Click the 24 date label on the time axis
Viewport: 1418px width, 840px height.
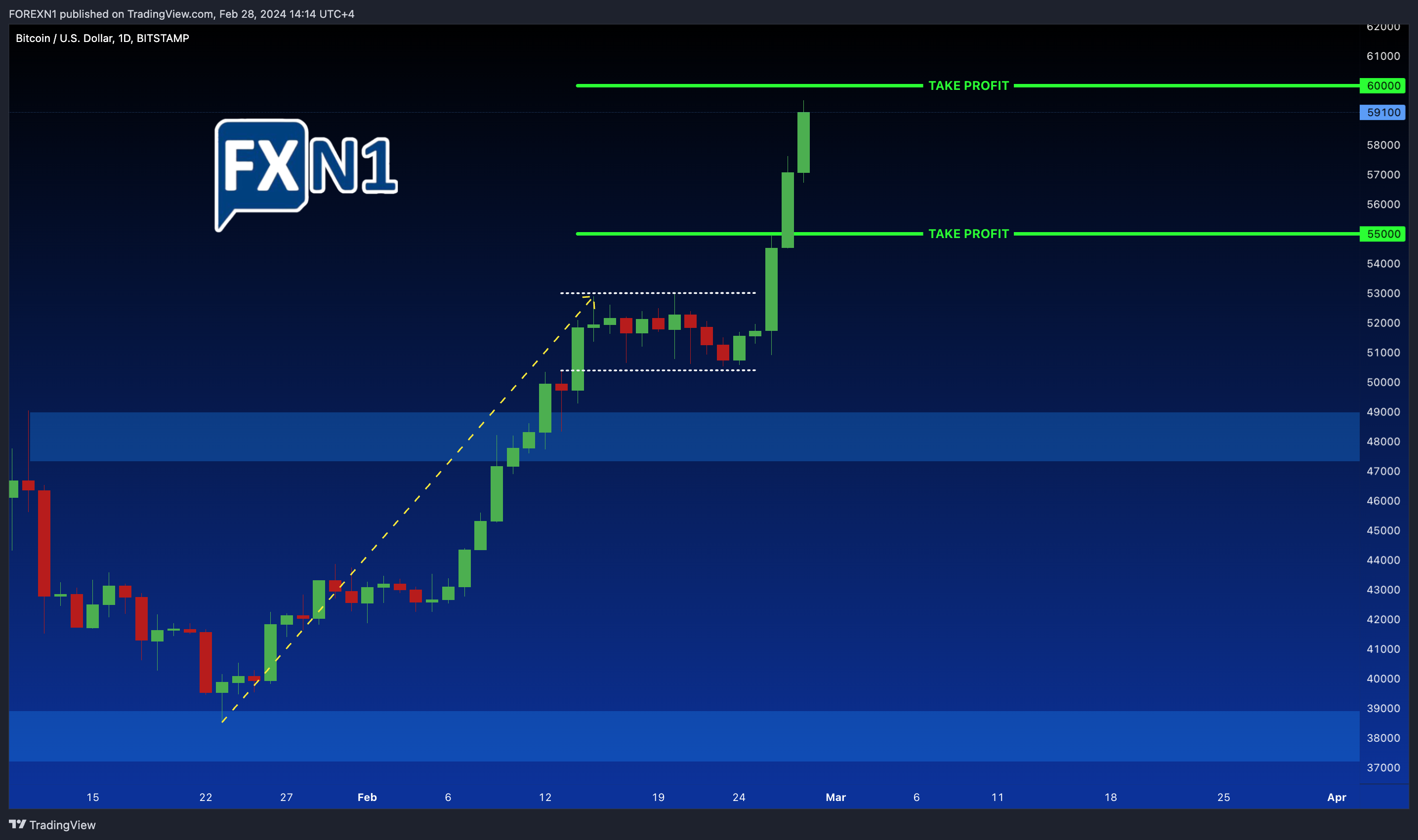(739, 797)
